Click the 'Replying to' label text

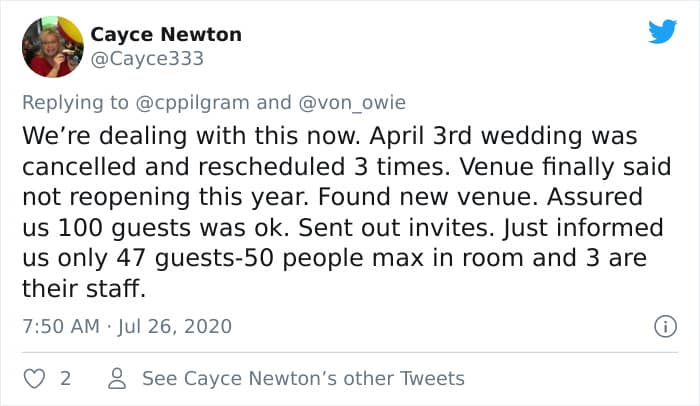[76, 102]
